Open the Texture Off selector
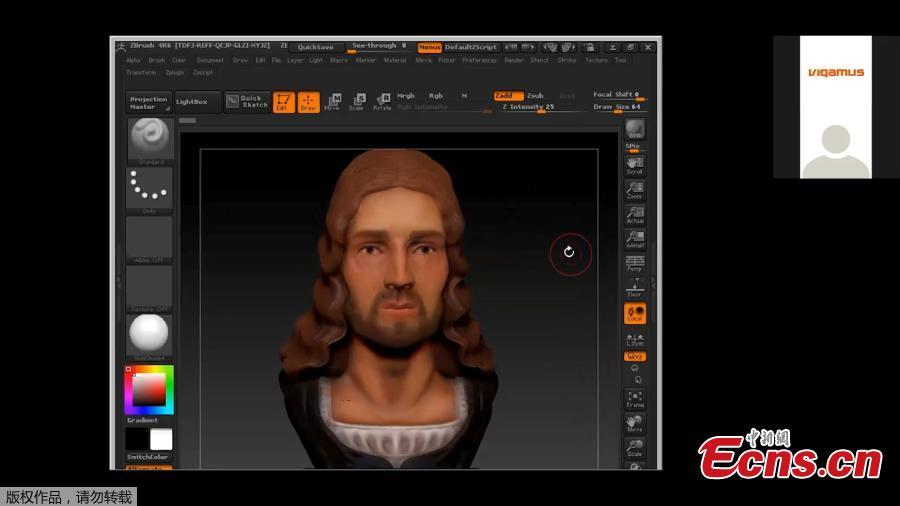The width and height of the screenshot is (900, 506). tap(149, 288)
